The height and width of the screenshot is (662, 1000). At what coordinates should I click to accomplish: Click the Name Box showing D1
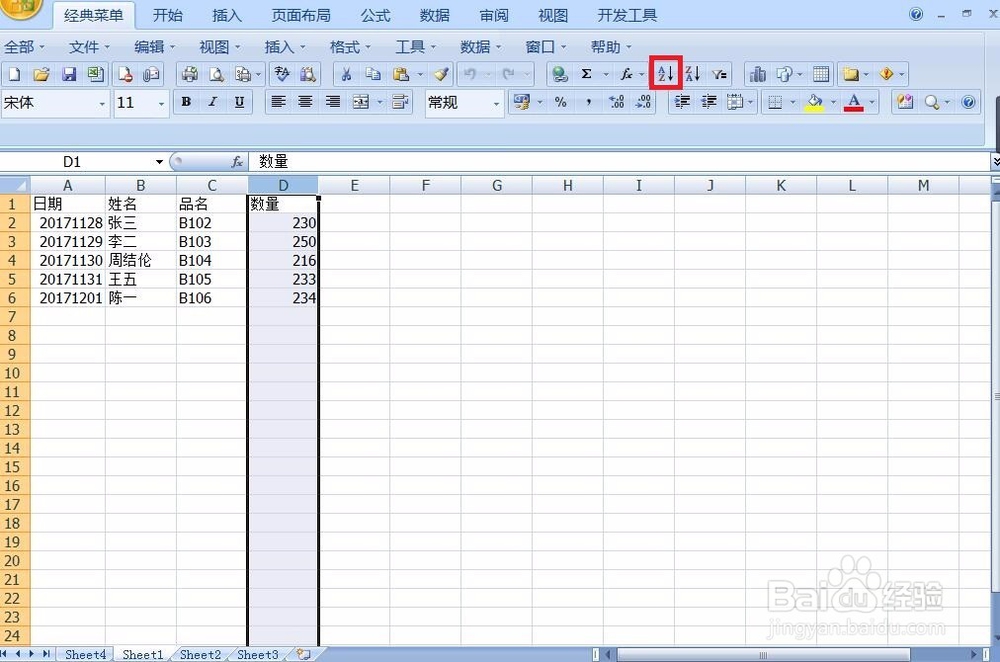pos(71,162)
